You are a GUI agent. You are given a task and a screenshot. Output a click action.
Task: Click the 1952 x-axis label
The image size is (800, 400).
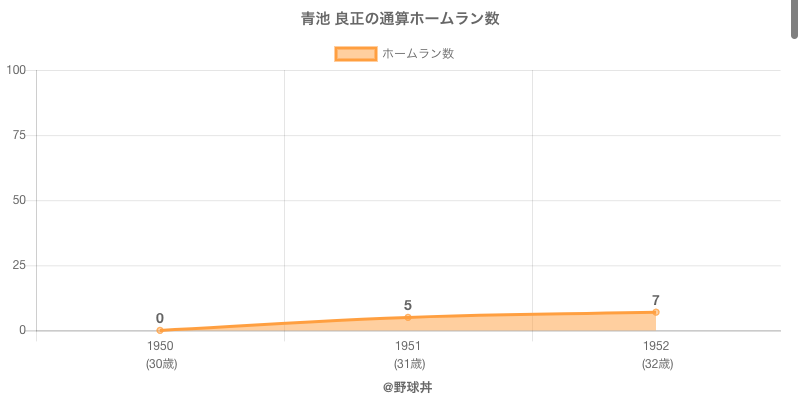pos(656,346)
